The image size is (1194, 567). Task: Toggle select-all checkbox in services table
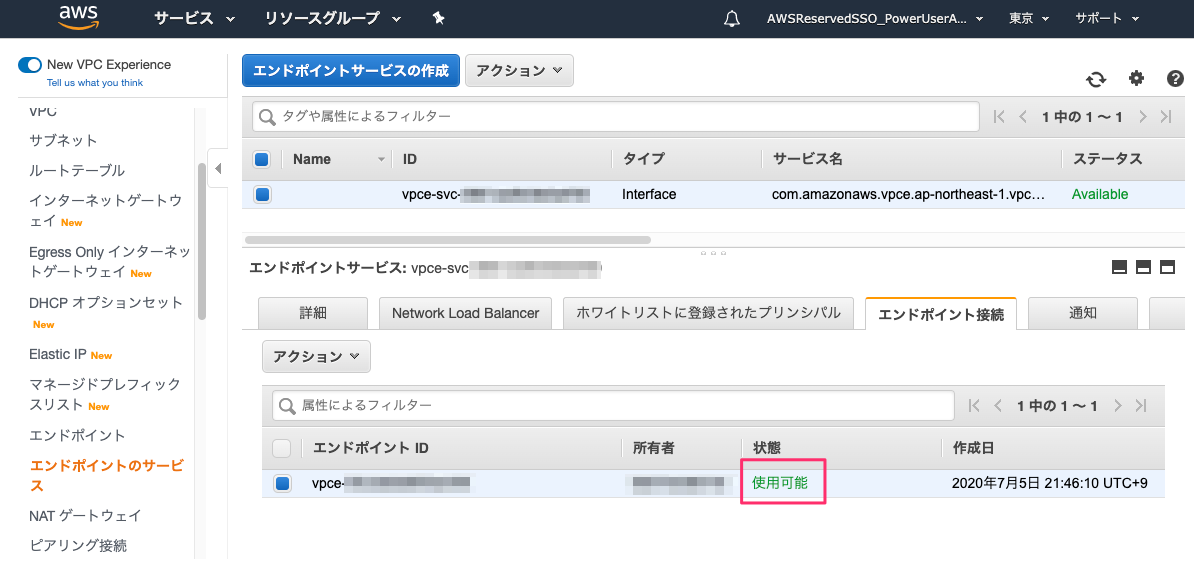(261, 159)
